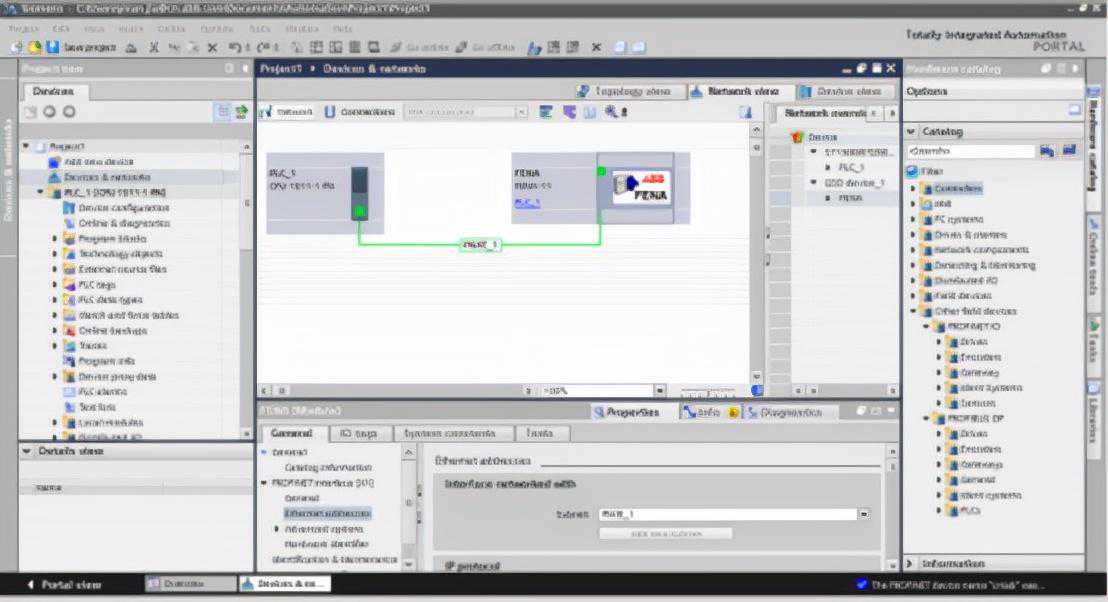Expand the Controllers folder in catalog

coord(913,188)
